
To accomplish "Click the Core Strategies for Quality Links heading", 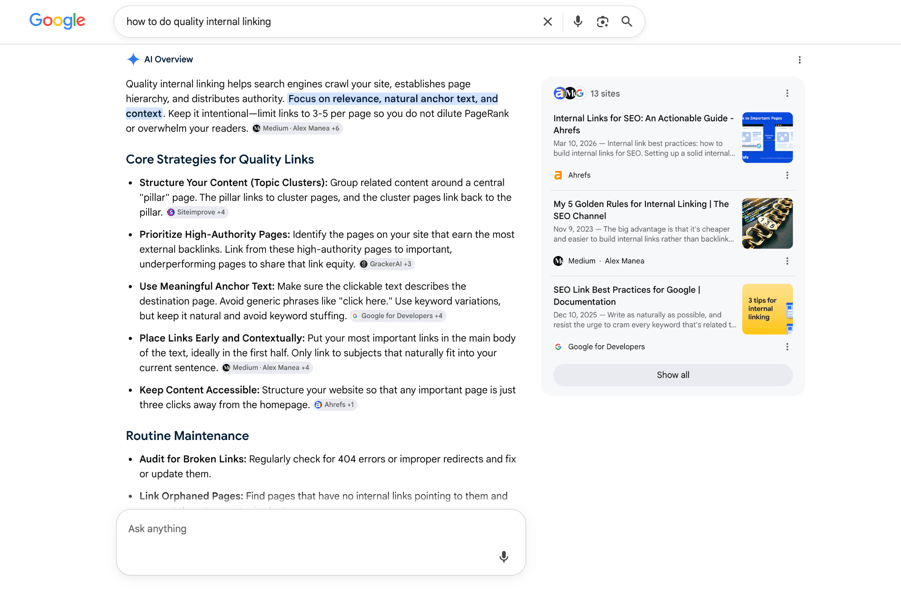I will [220, 159].
